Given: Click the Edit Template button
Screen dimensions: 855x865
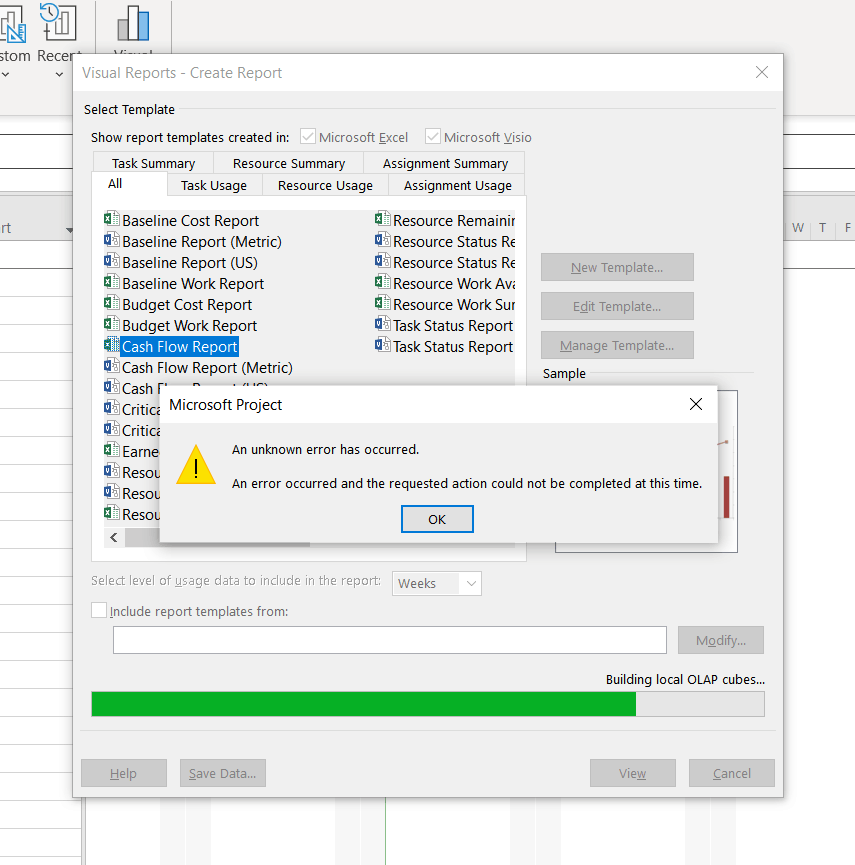Looking at the screenshot, I should [617, 306].
